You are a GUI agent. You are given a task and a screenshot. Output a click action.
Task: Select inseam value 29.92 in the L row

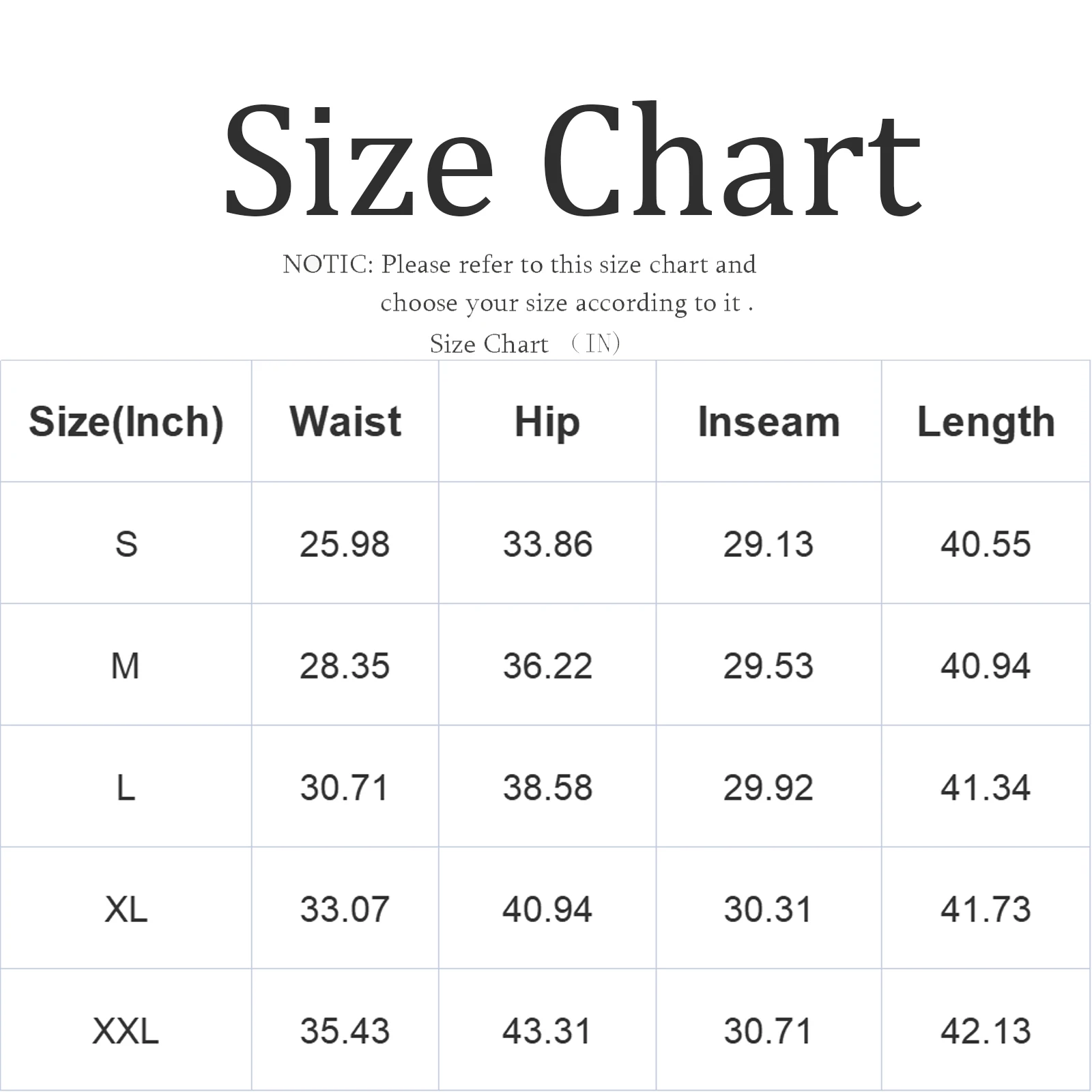coord(768,788)
